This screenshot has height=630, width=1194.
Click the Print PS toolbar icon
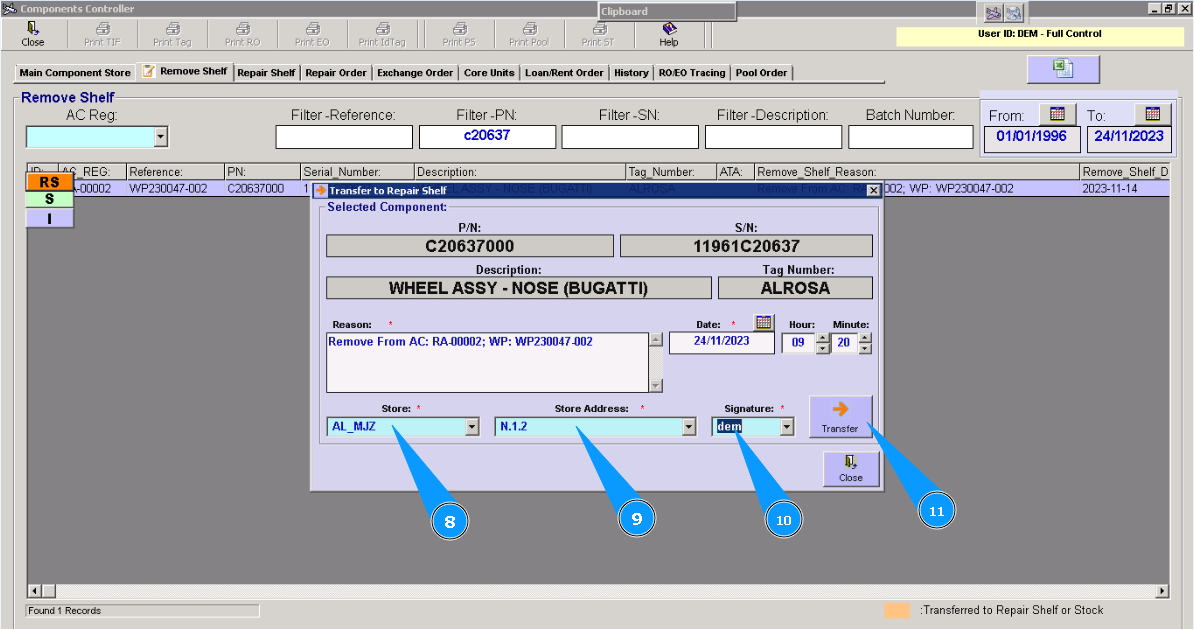[x=459, y=34]
